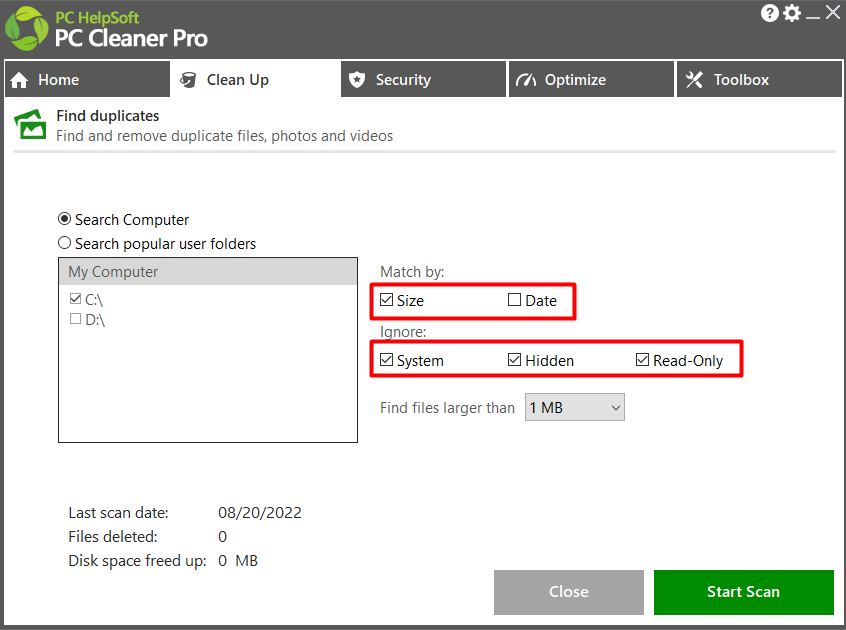
Task: Click the Find duplicates photo icon
Action: [30, 124]
